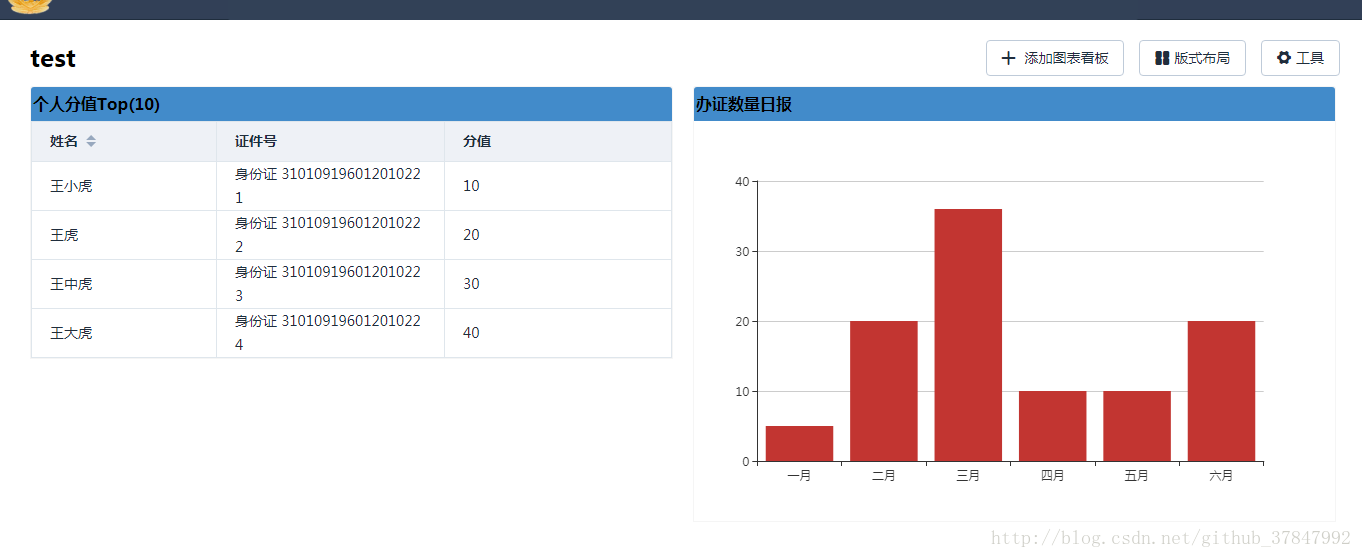Click the app logo in the top bar
This screenshot has height=558, width=1362.
tap(30, 6)
